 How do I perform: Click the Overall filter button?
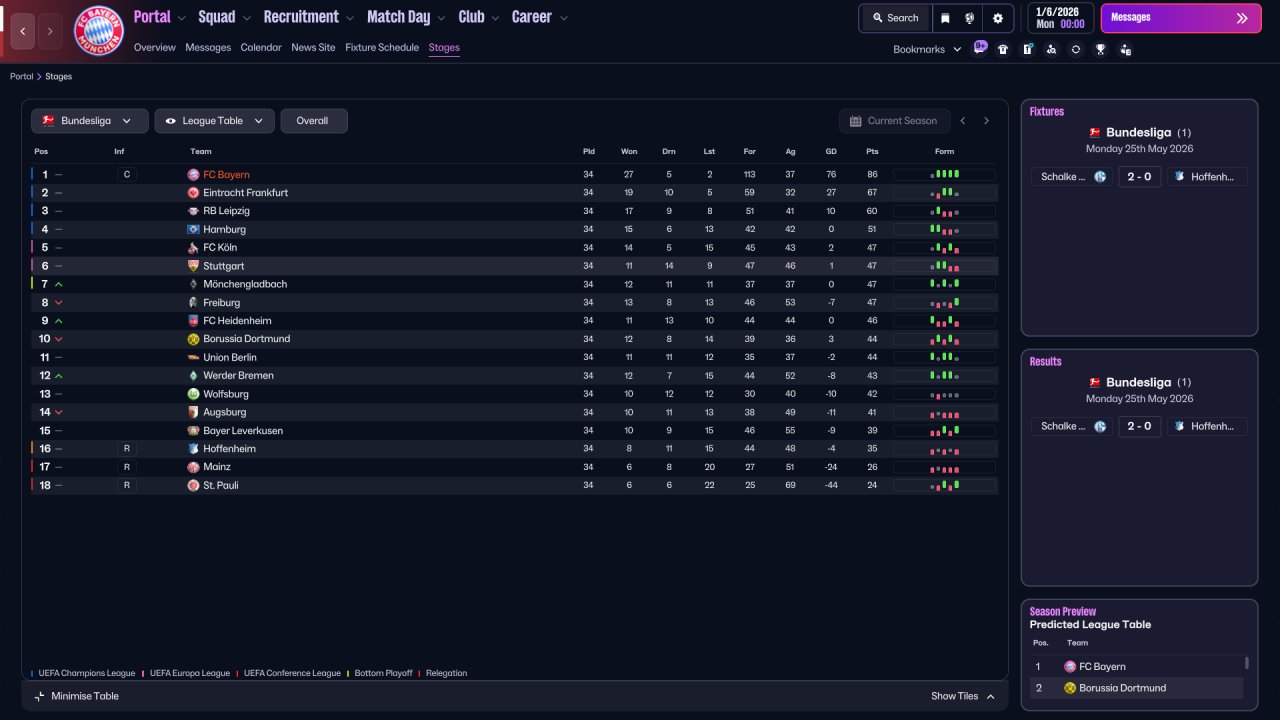pyautogui.click(x=314, y=121)
